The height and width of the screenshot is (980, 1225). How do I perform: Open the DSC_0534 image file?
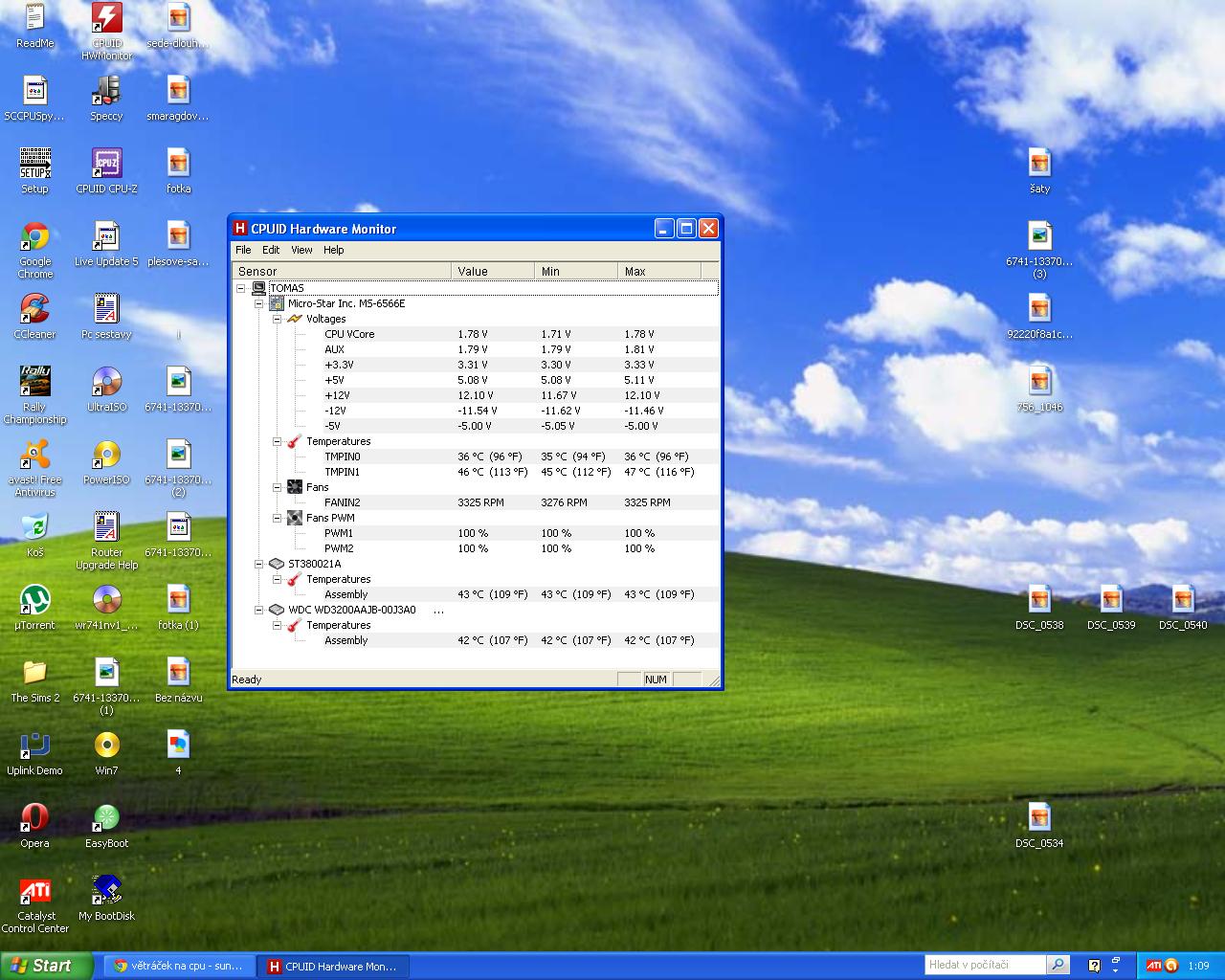[x=1039, y=826]
